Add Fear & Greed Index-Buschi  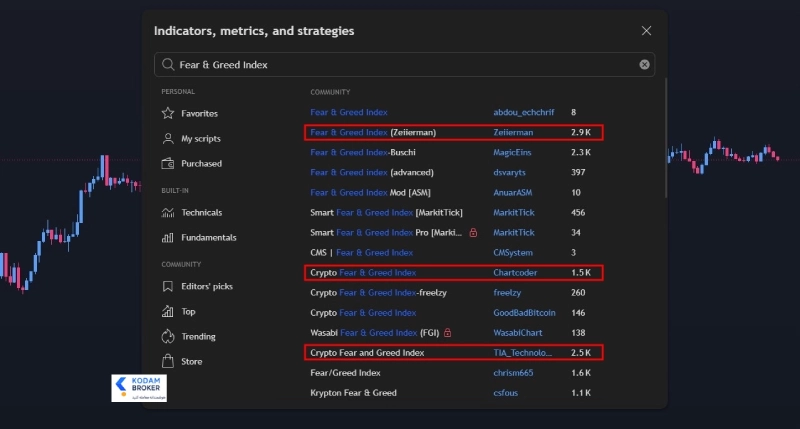[363, 152]
